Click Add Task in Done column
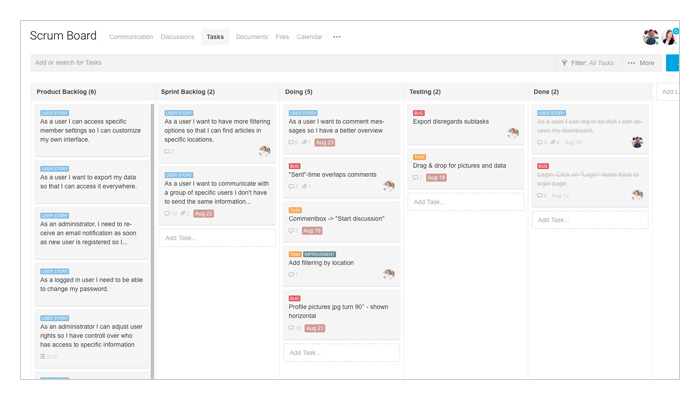This screenshot has width=700, height=399. [x=590, y=220]
